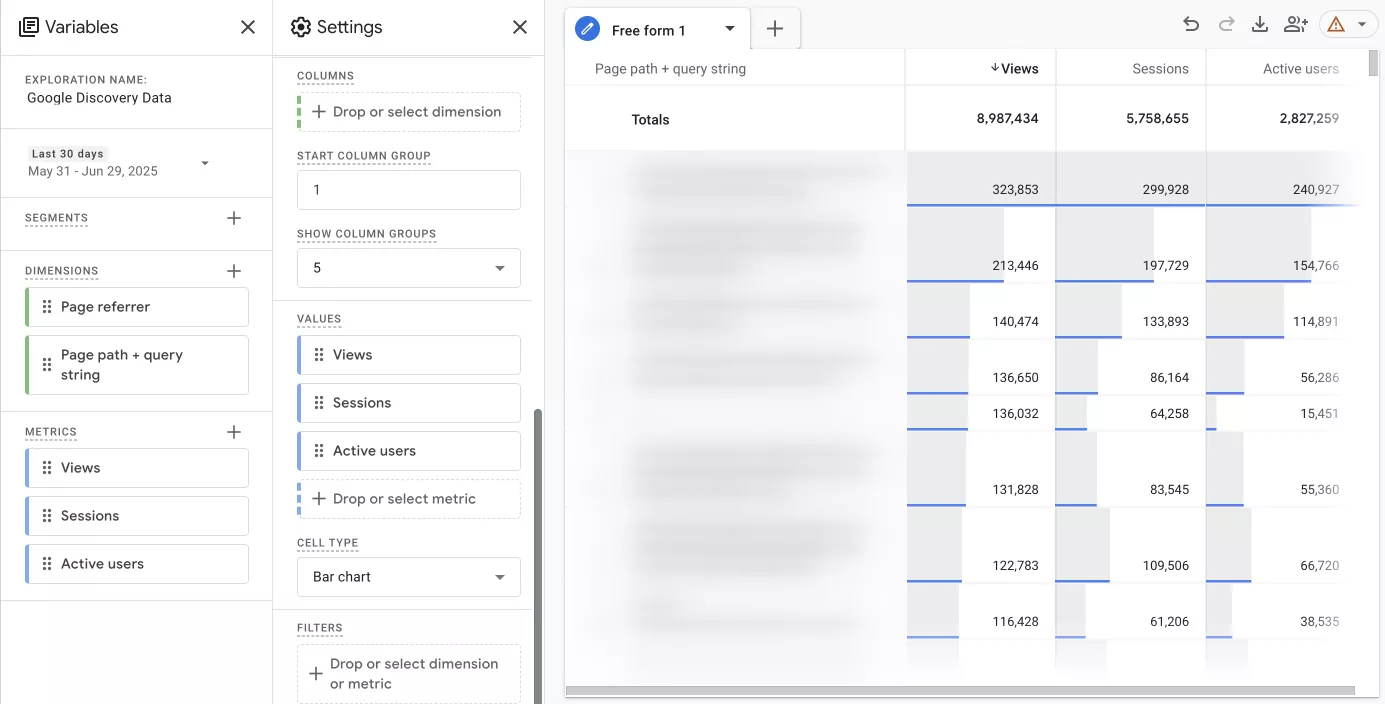Click the Start Column Group input field
Image resolution: width=1385 pixels, height=704 pixels.
click(x=408, y=190)
